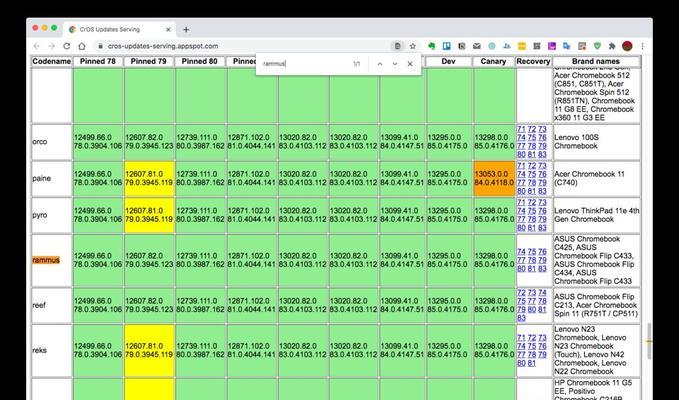
Task: Click the purple extension icon
Action: [x=552, y=46]
